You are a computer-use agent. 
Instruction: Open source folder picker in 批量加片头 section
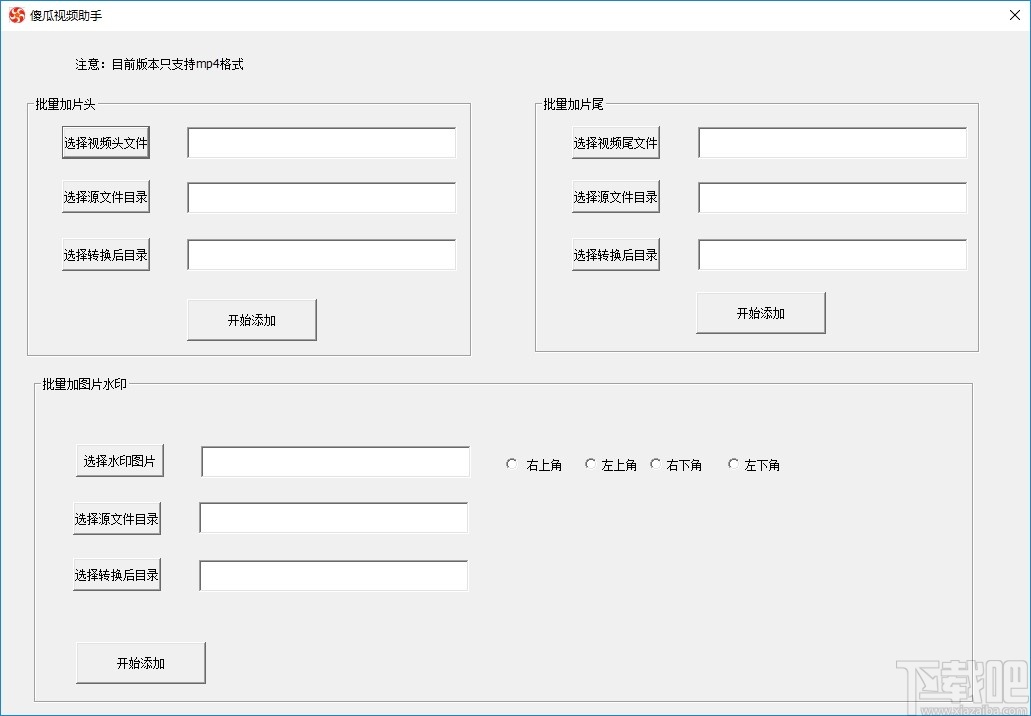coord(105,197)
